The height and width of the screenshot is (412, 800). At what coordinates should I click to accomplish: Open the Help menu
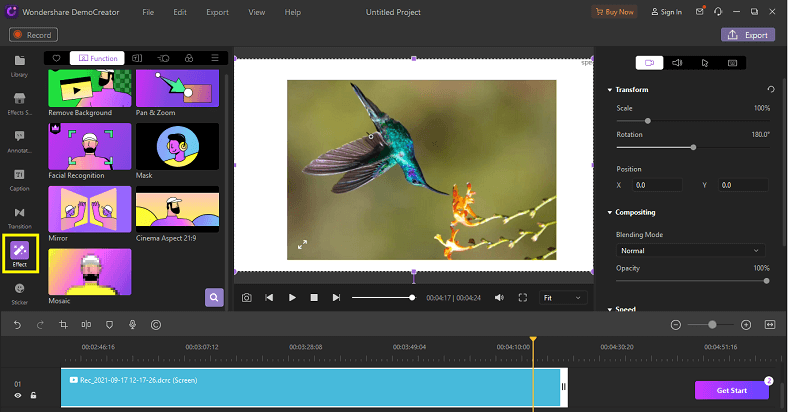292,12
